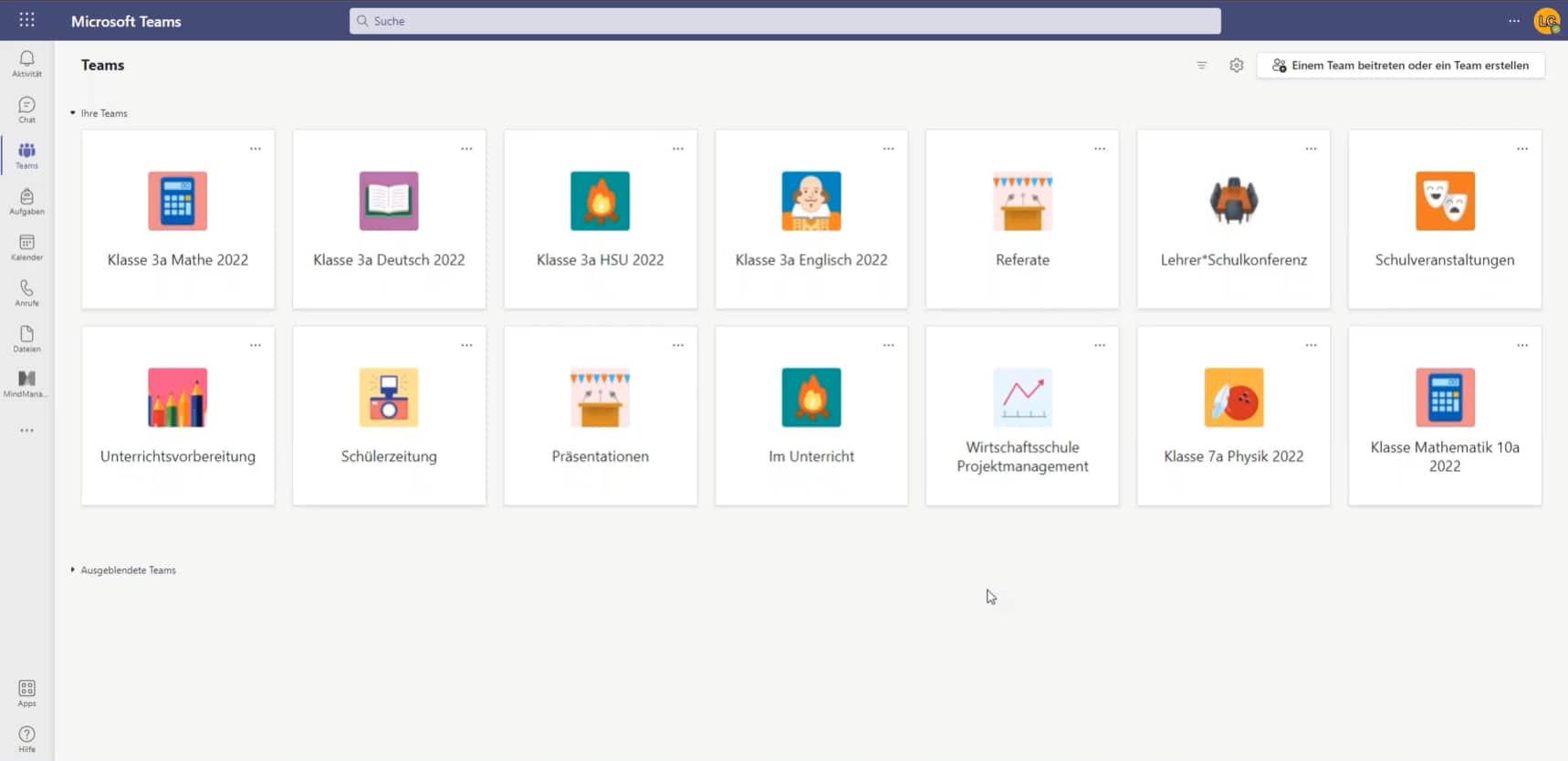Click the Wirtschaftsschule Projektmanagement team name
Viewport: 1568px width, 761px height.
tap(1022, 456)
